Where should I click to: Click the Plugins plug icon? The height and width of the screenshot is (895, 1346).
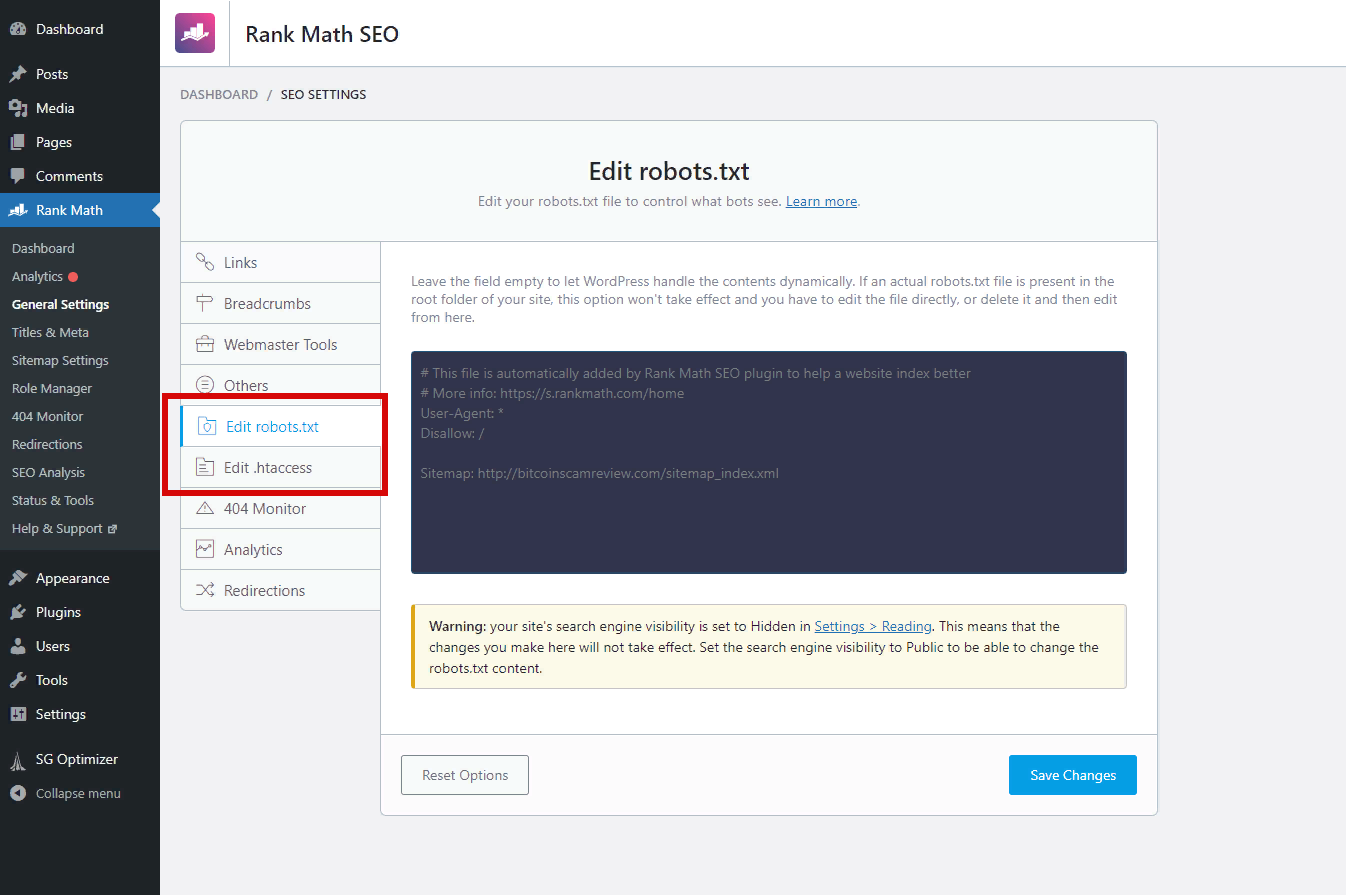click(x=18, y=612)
